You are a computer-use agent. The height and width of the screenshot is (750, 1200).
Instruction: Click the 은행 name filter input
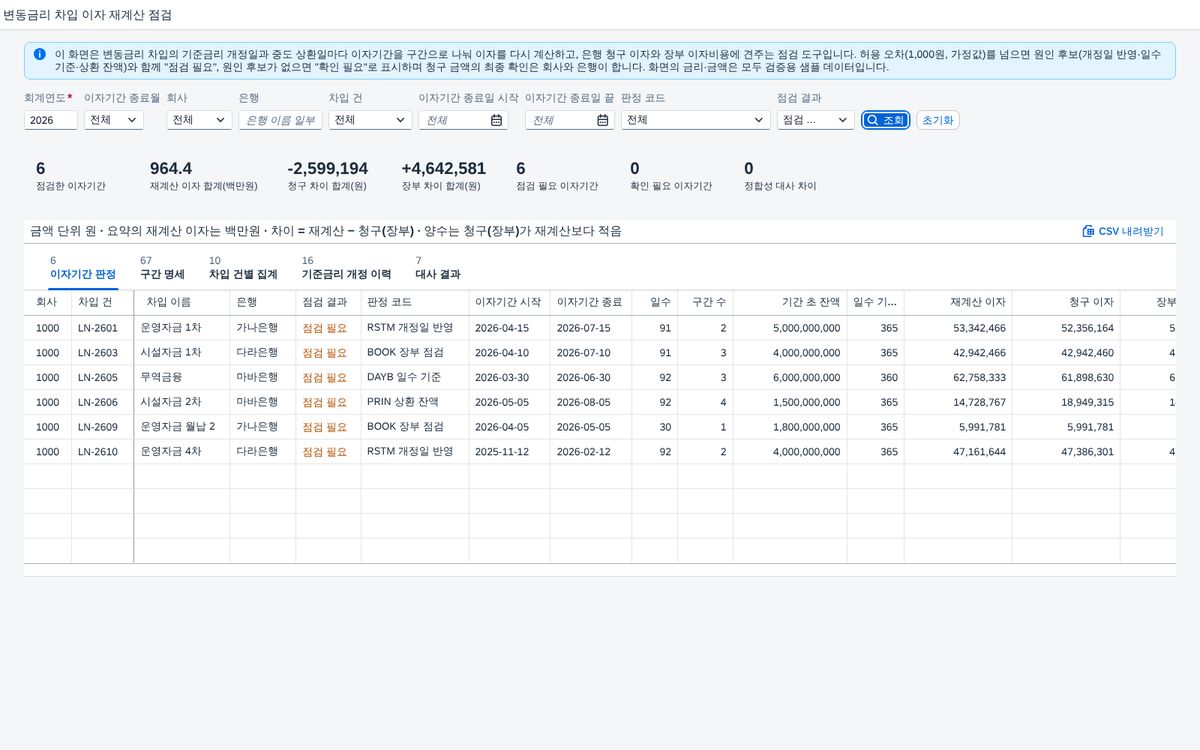tap(281, 120)
